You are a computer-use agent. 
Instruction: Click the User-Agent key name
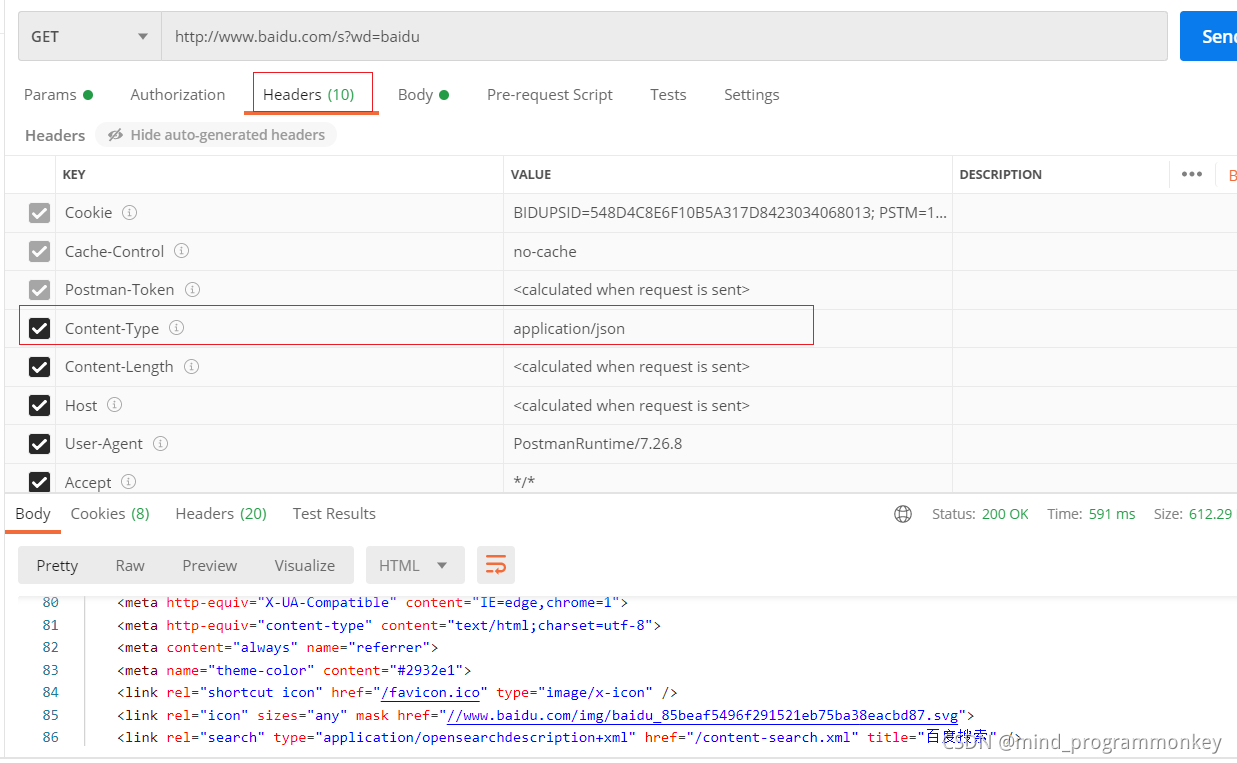click(x=104, y=443)
